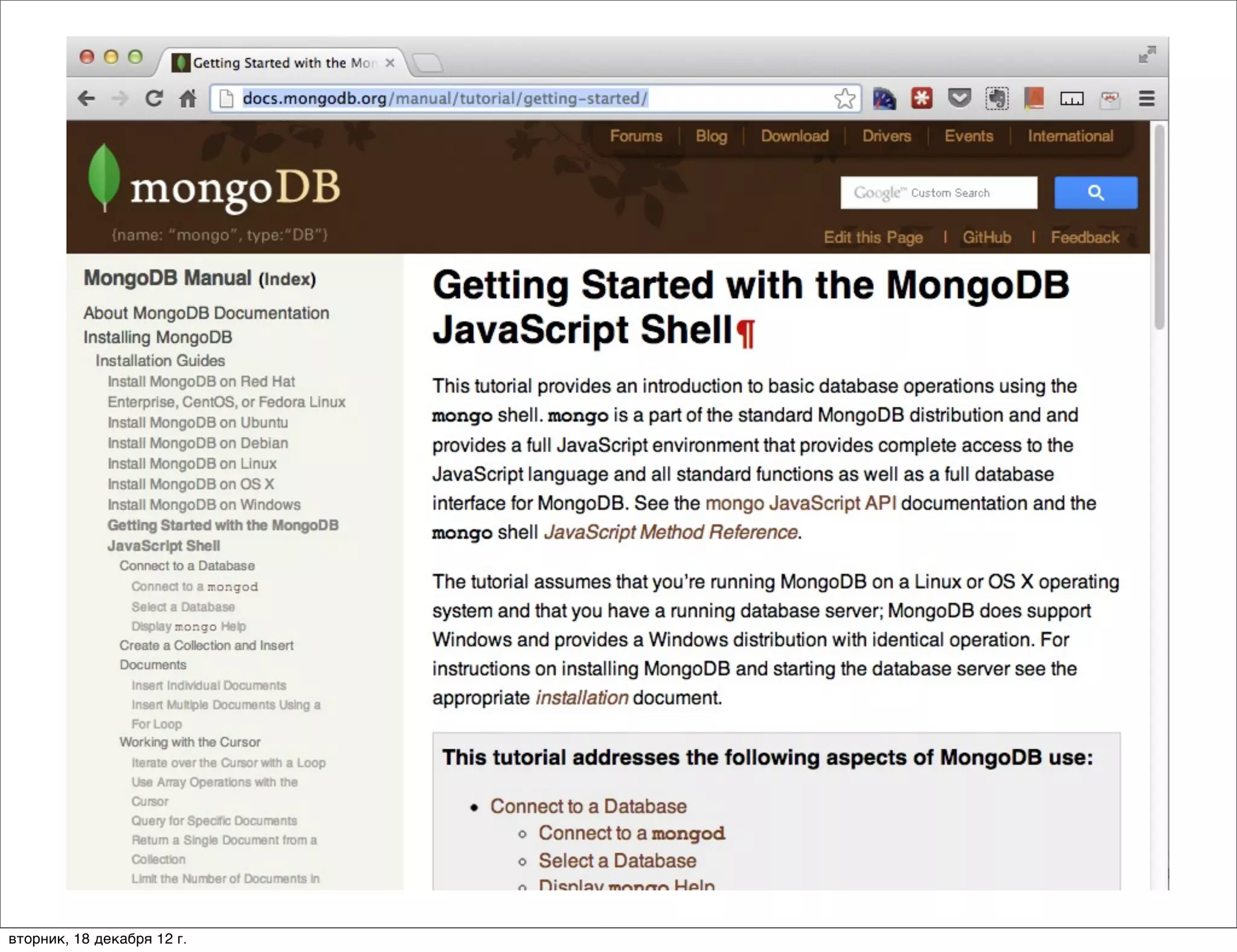The width and height of the screenshot is (1237, 952).
Task: Click the page ruler extension icon
Action: tap(1072, 98)
